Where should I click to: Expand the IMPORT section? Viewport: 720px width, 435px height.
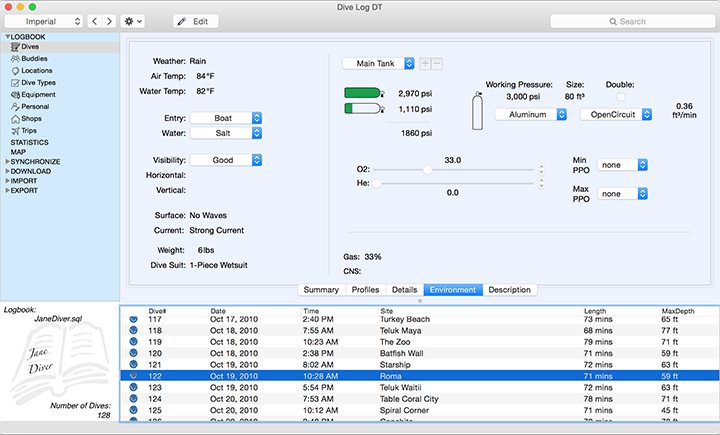tap(7, 181)
